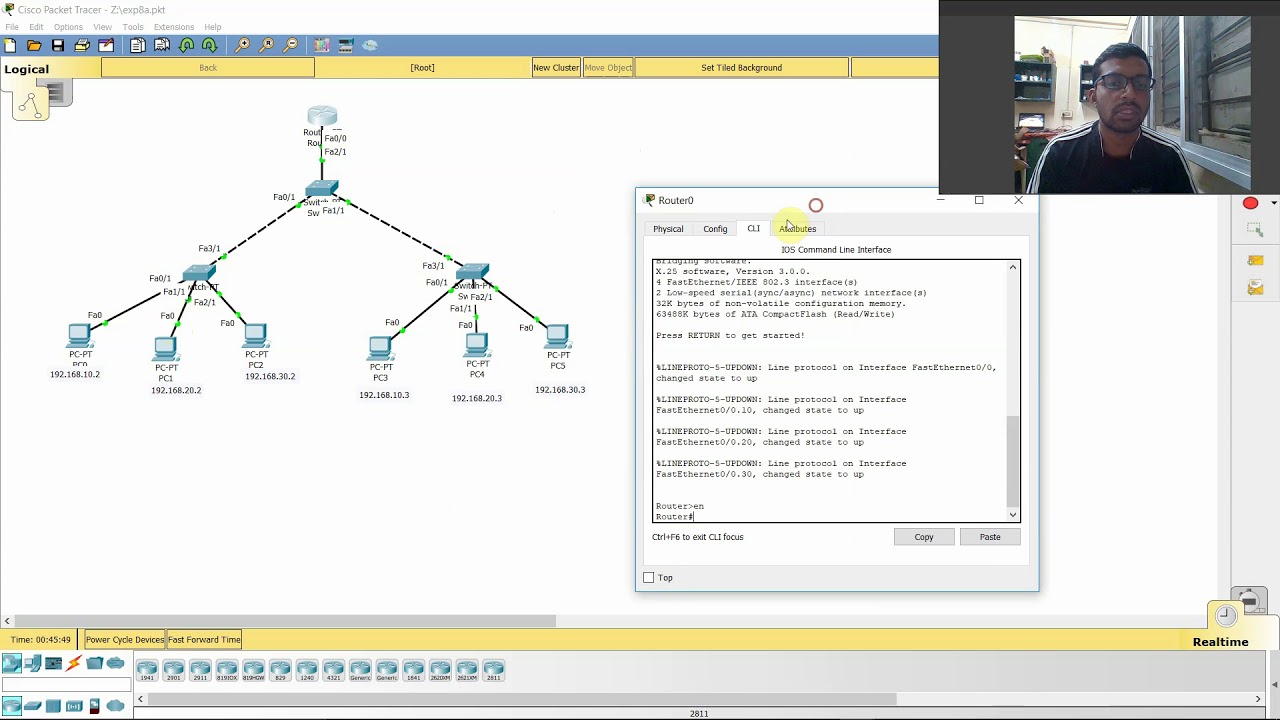This screenshot has height=720, width=1280.
Task: Switch to the Physical tab in Router0
Action: tap(668, 229)
